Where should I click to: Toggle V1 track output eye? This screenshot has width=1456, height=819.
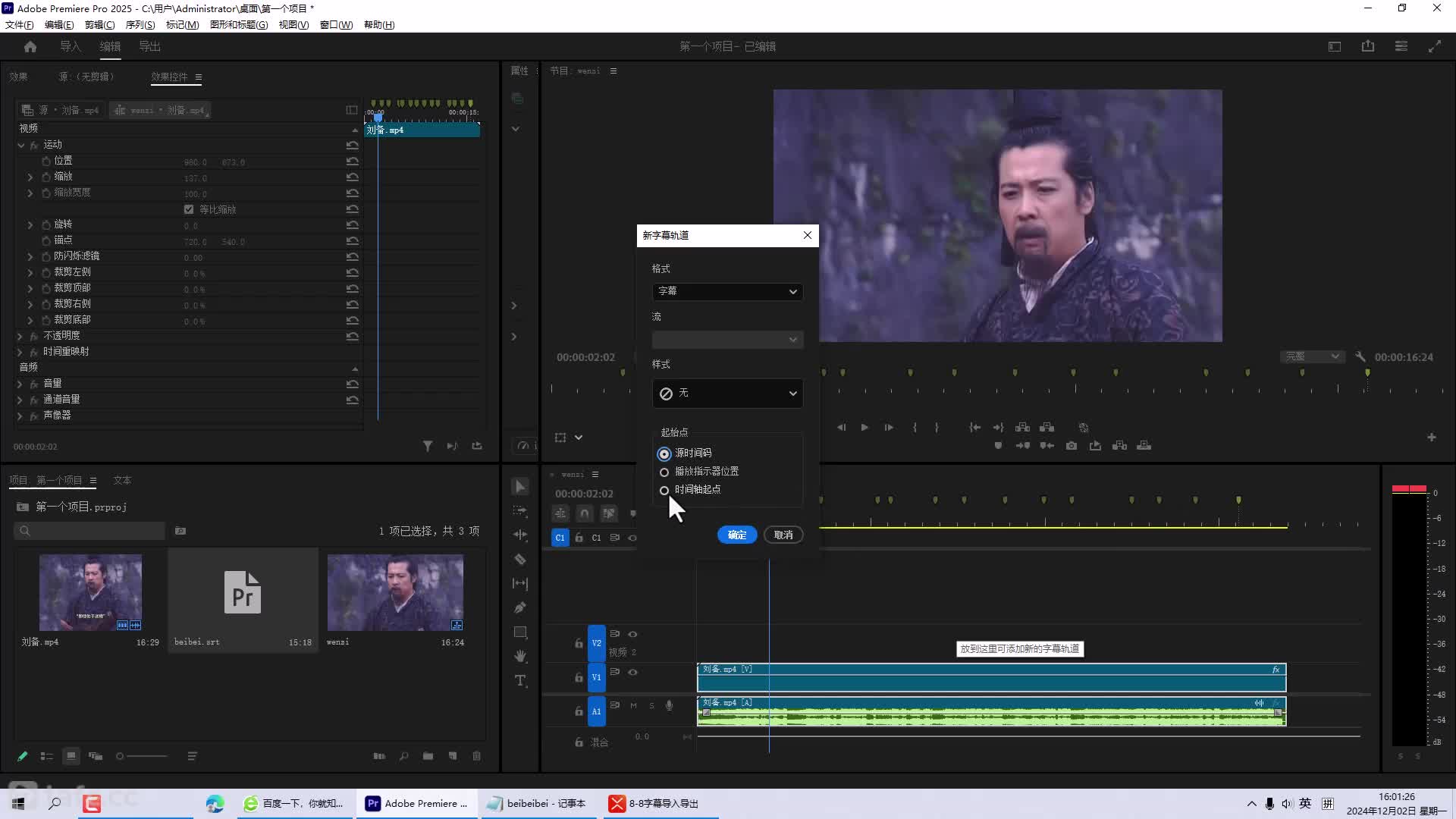point(632,672)
